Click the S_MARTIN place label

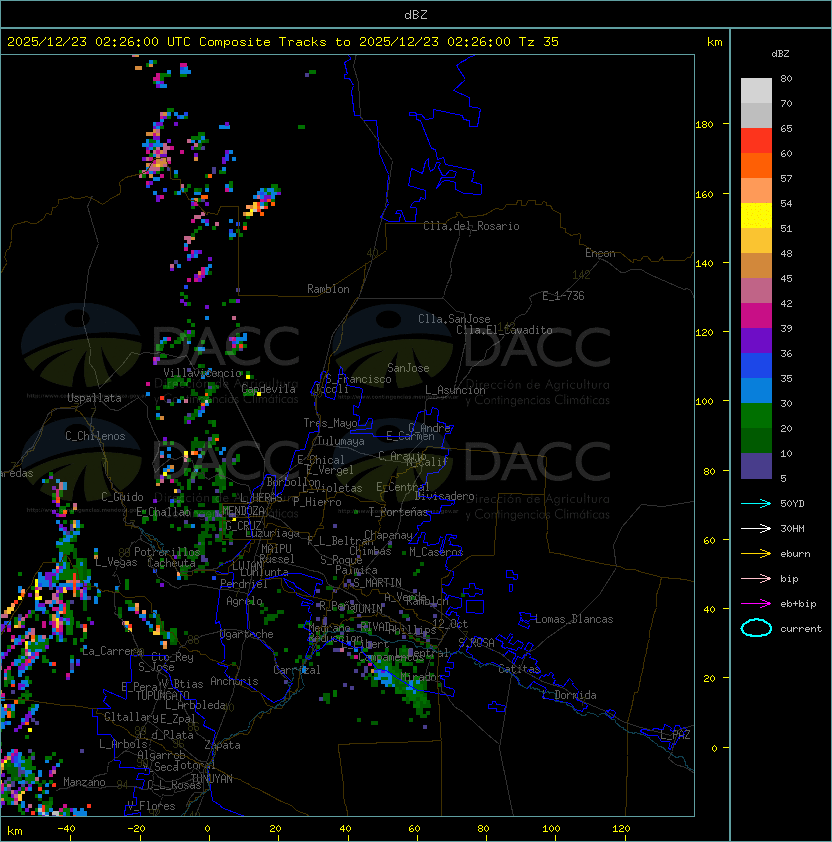(377, 583)
